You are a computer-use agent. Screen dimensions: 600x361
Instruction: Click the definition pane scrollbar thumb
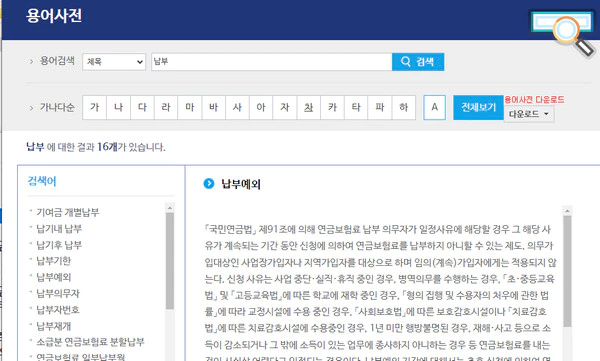click(567, 271)
